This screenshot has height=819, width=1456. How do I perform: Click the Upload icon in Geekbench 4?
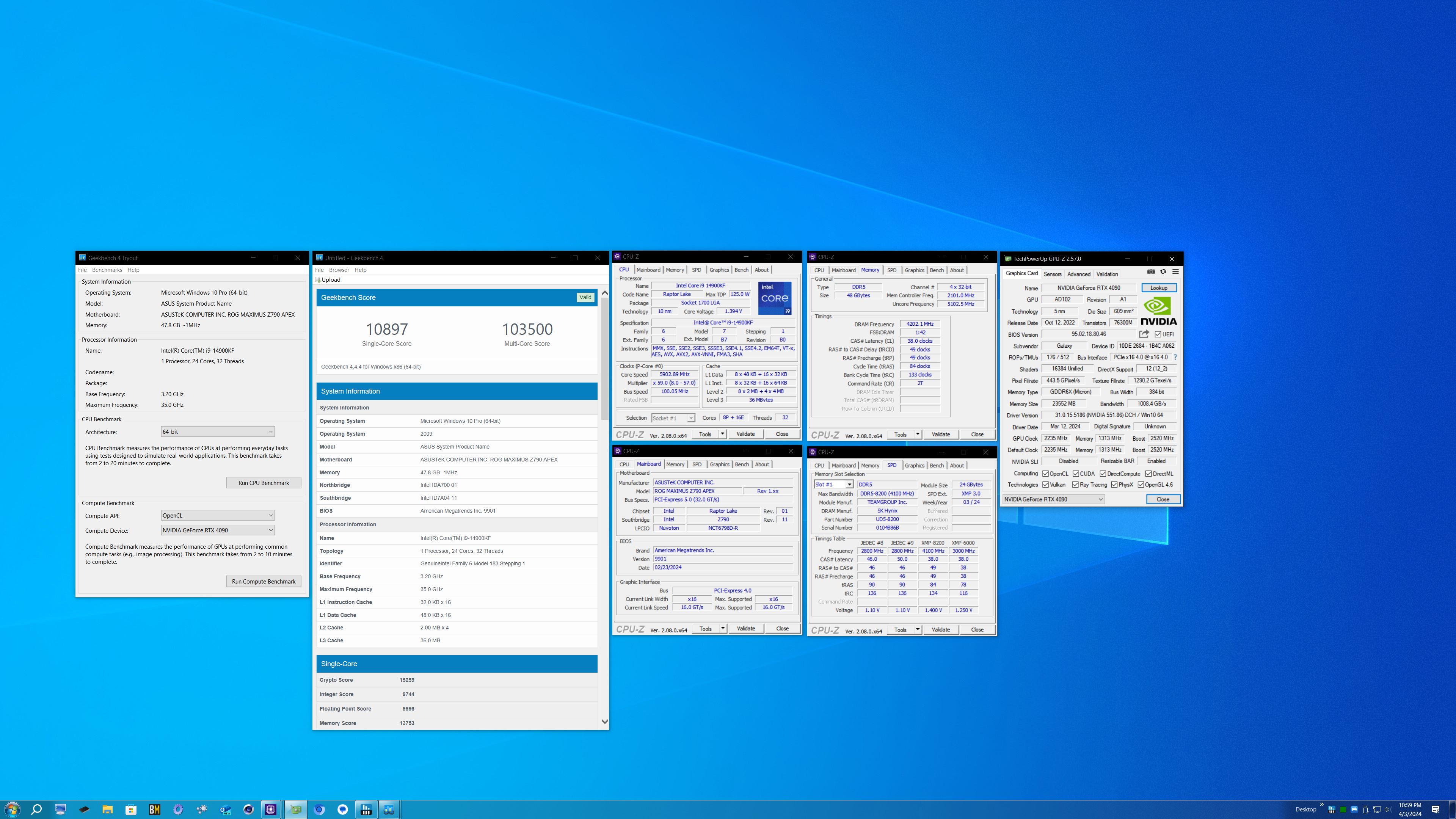(x=318, y=280)
